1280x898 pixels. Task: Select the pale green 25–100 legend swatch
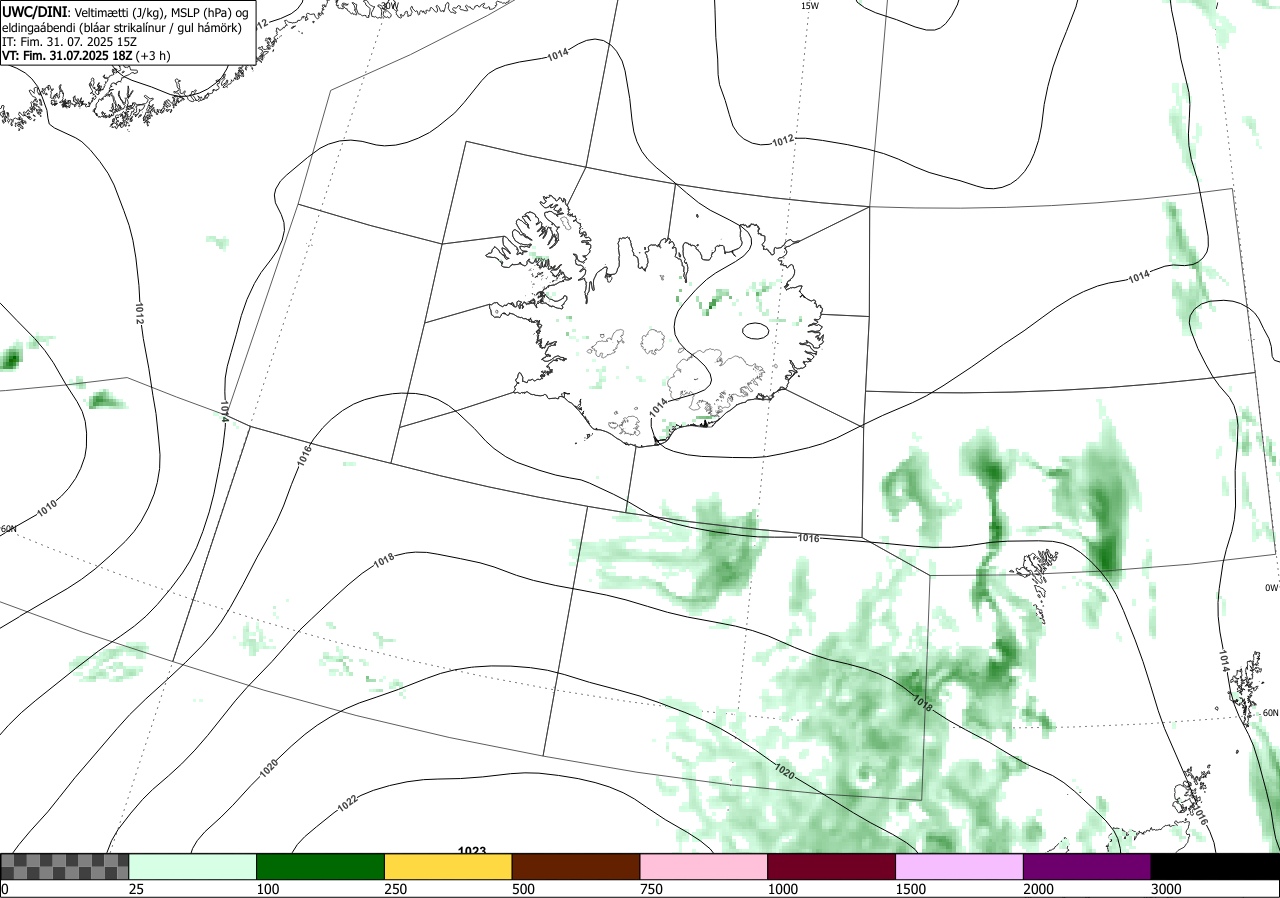click(193, 866)
